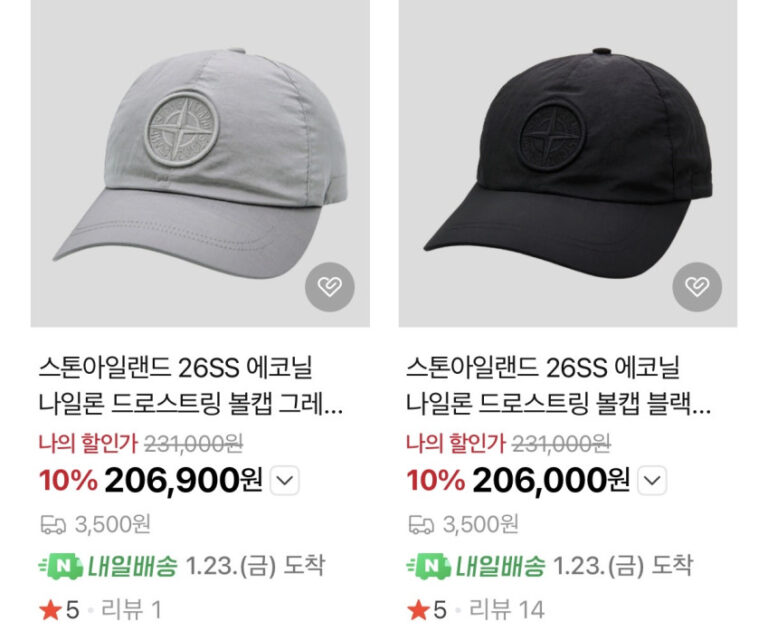Click the 206,000원 discounted price

click(551, 480)
